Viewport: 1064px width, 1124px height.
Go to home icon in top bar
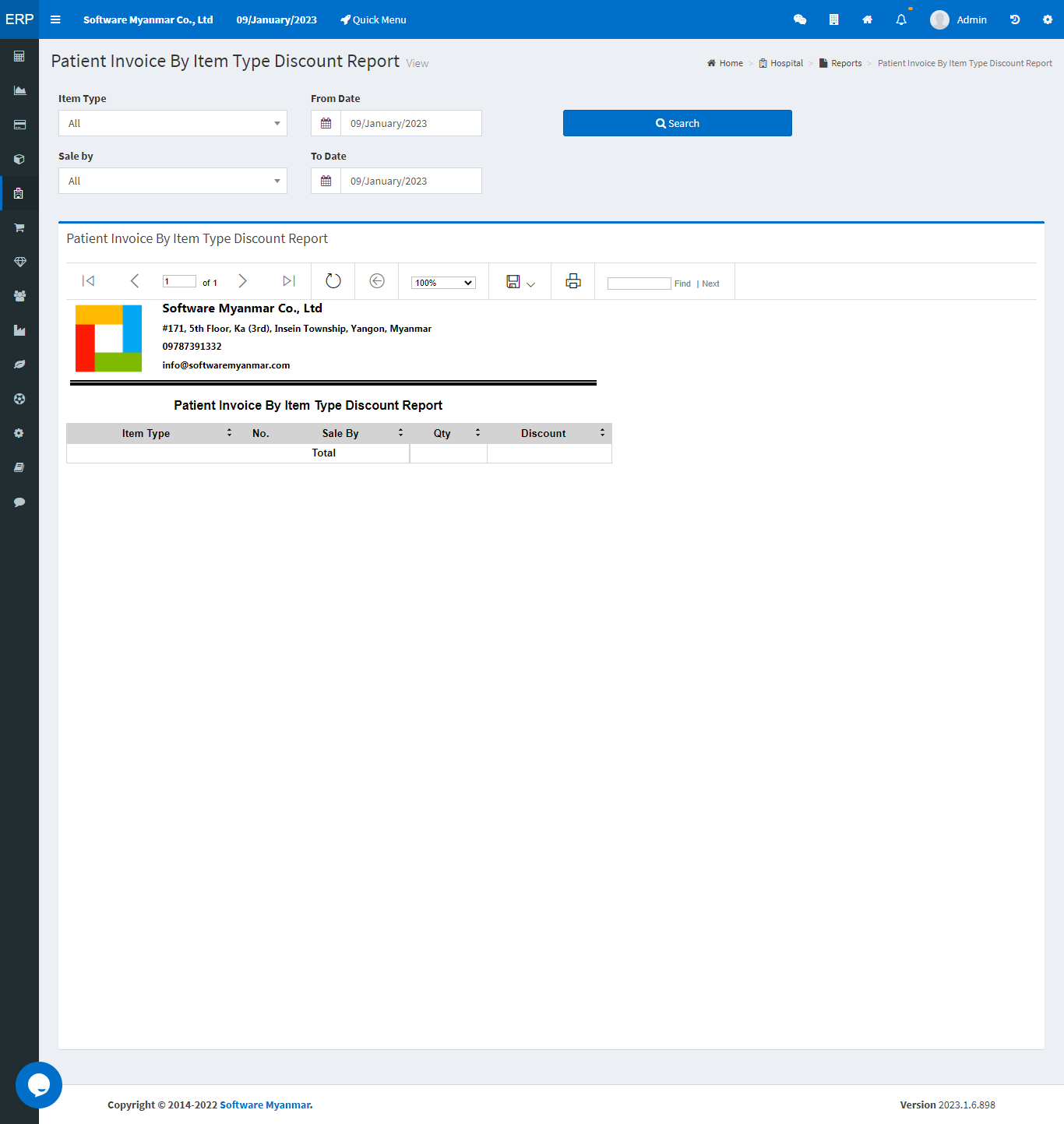(867, 19)
